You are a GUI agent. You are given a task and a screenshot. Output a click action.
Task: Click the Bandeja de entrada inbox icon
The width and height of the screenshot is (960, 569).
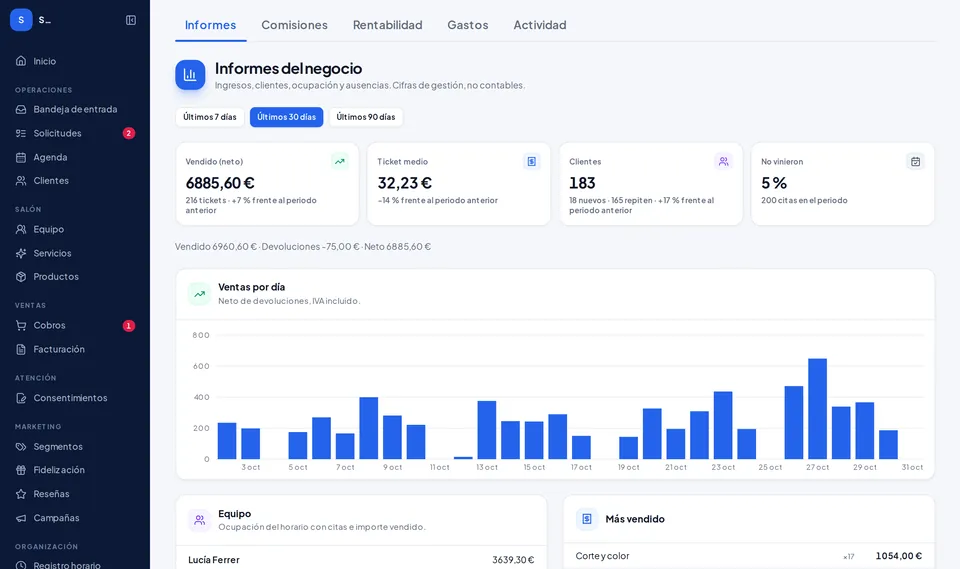(21, 109)
